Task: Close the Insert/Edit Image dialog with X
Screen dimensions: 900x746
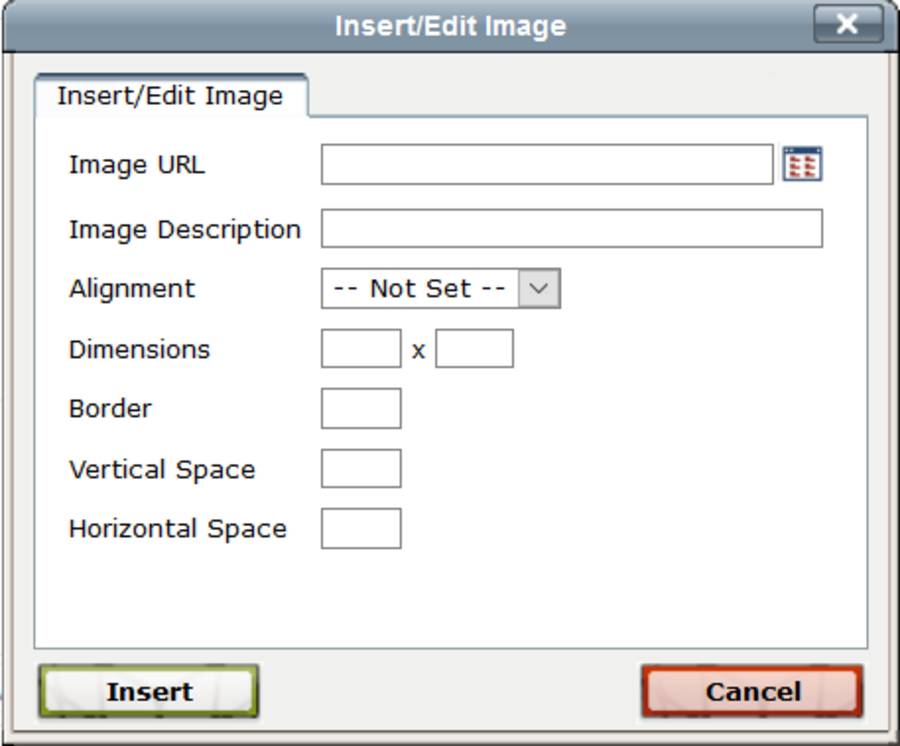Action: 848,24
